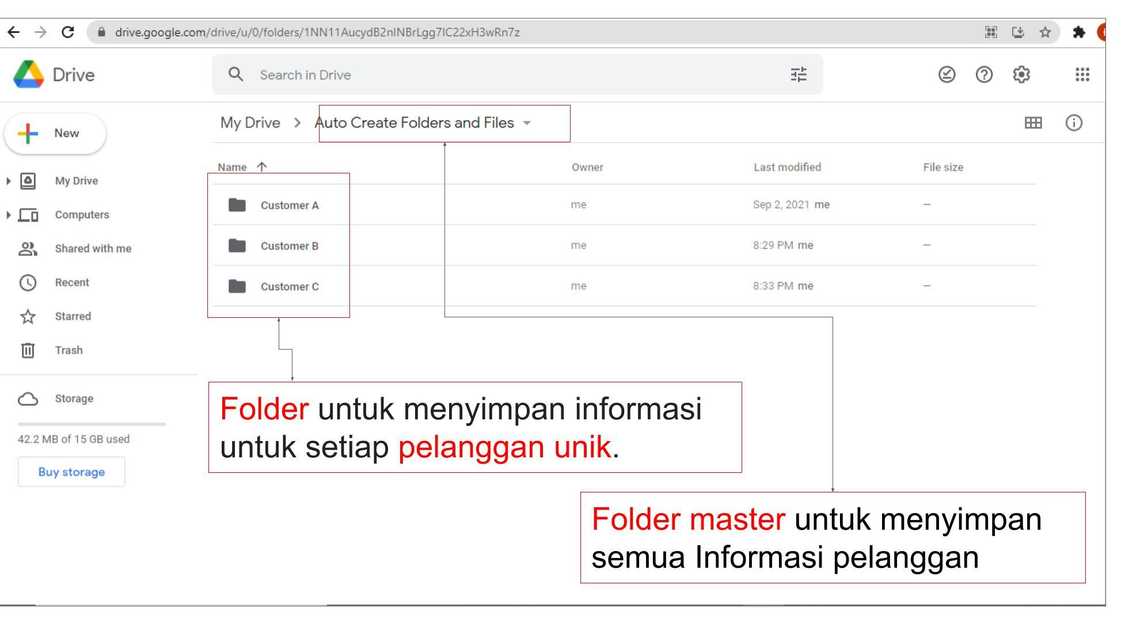Open the search options filter icon
The height and width of the screenshot is (622, 1140).
(798, 75)
